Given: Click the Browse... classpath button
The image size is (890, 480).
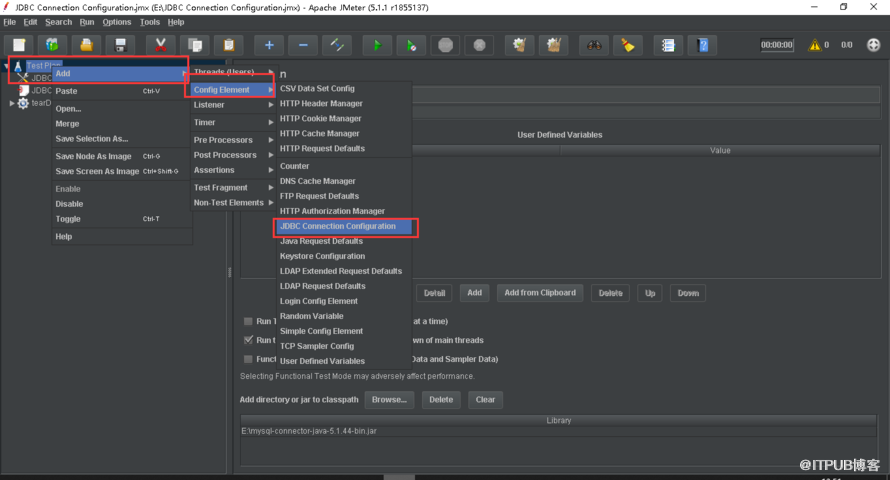Looking at the screenshot, I should [x=389, y=399].
